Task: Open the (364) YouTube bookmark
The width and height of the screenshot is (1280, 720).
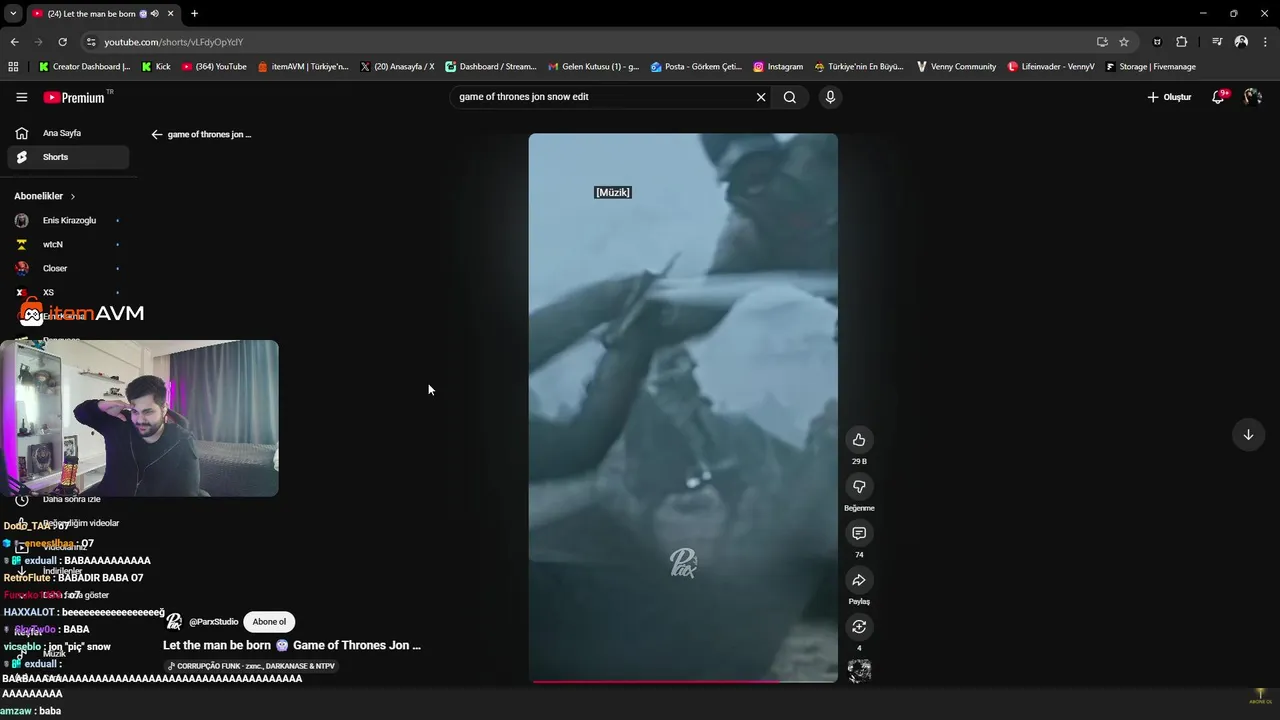Action: click(214, 67)
